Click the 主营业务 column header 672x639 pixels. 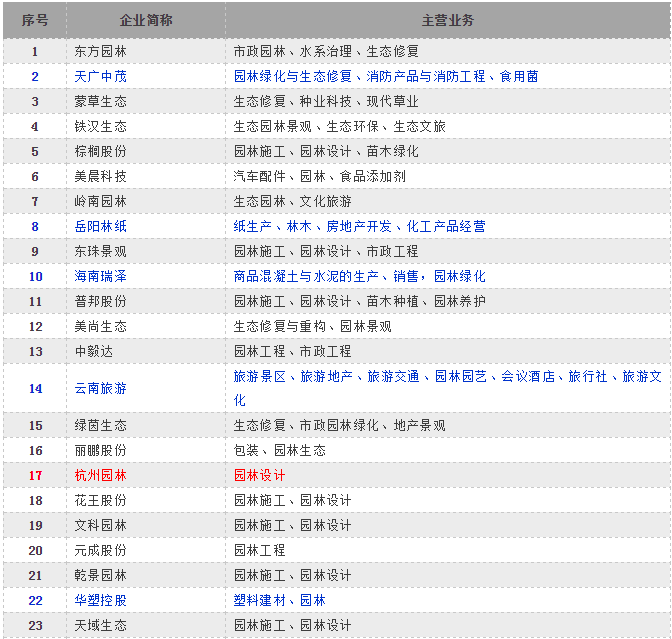point(448,20)
